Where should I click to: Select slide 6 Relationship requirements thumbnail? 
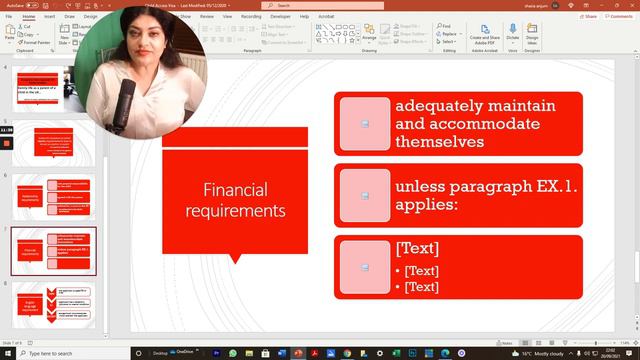(x=53, y=198)
